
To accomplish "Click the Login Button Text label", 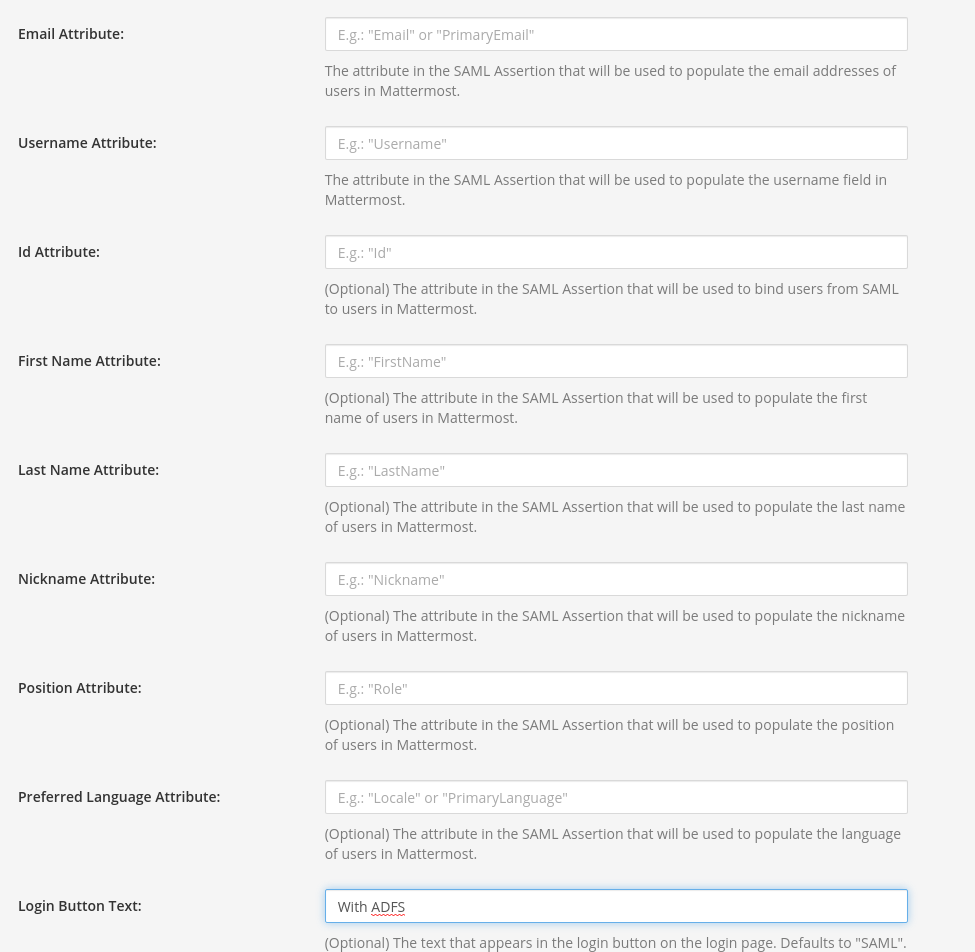I will 79,905.
